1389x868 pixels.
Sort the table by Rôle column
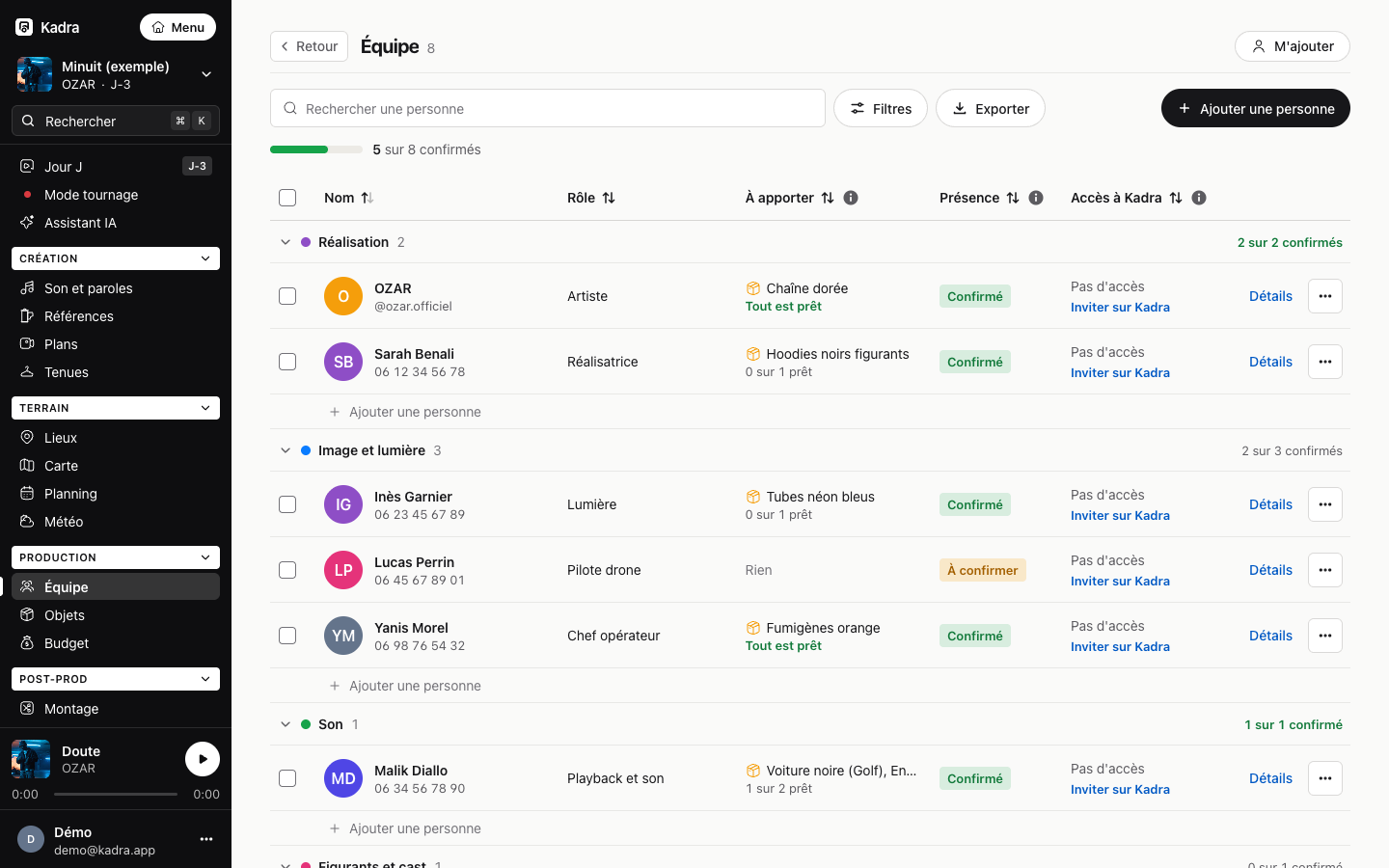[x=591, y=198]
